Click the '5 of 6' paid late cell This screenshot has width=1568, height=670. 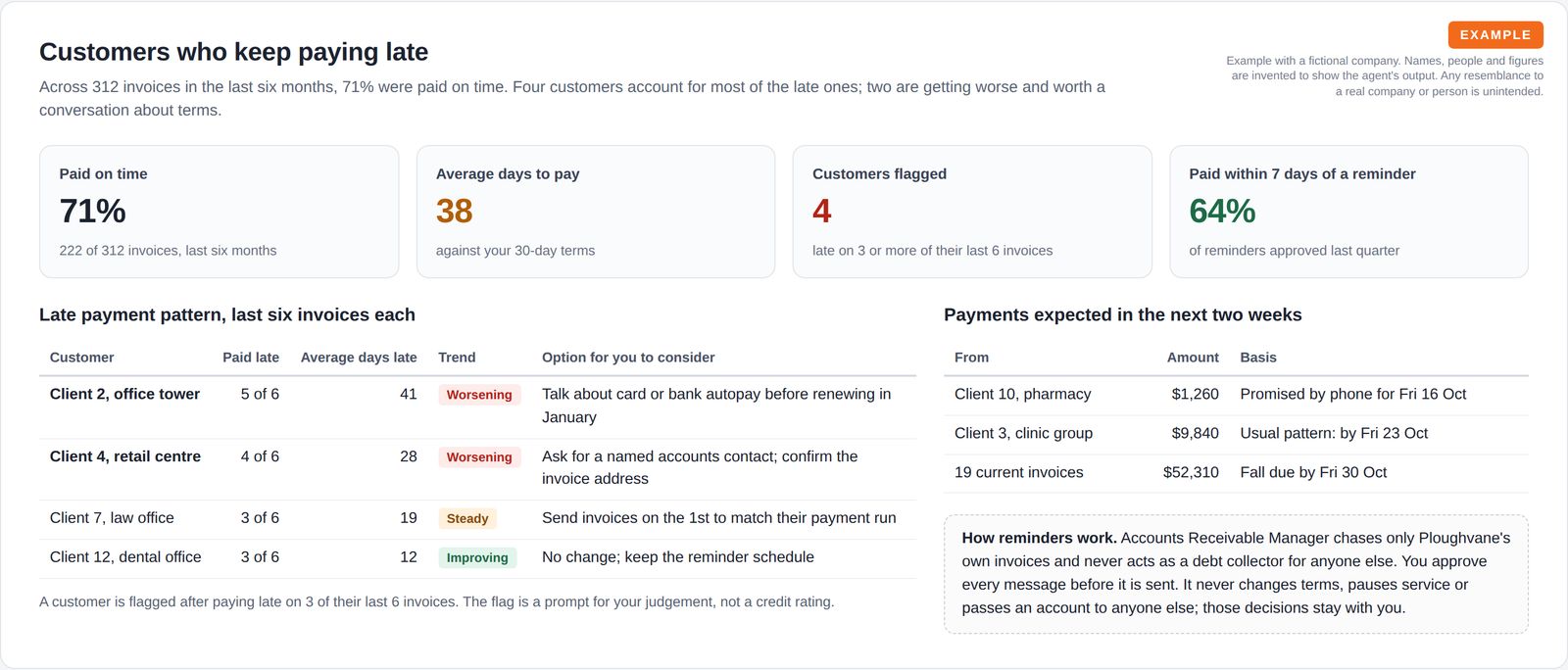coord(260,394)
